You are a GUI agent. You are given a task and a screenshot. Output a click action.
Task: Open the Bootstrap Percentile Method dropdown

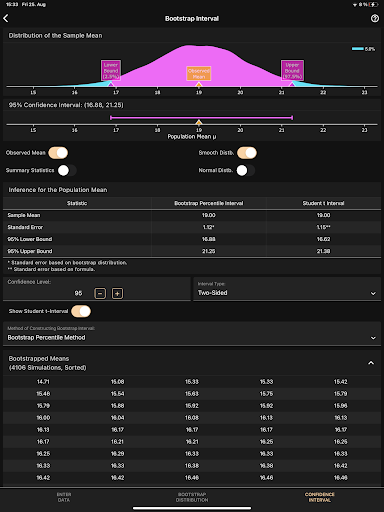(192, 334)
